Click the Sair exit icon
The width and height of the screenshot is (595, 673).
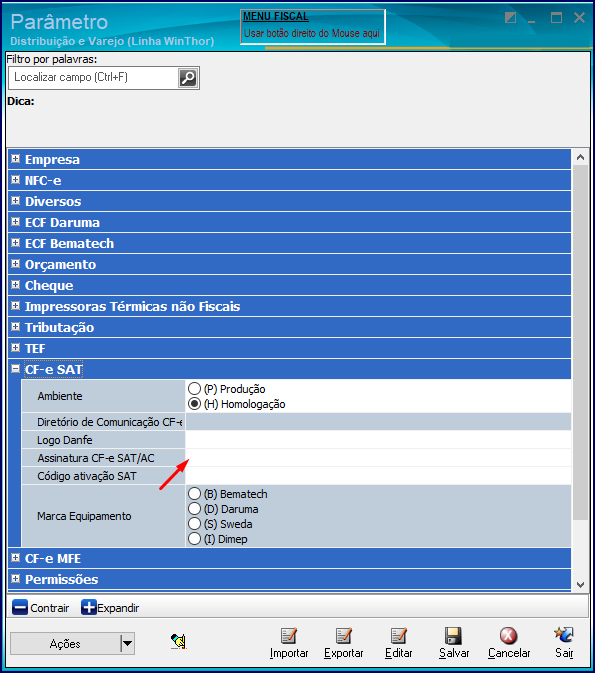pyautogui.click(x=564, y=635)
